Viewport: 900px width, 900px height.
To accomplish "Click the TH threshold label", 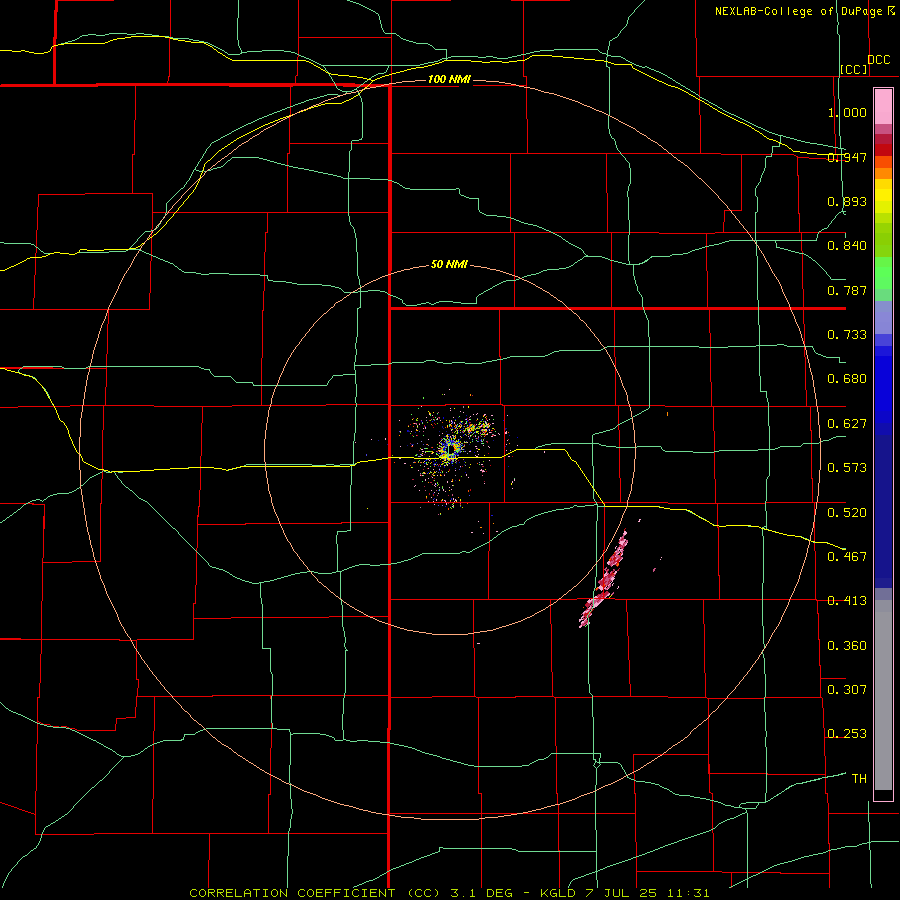I will [859, 779].
